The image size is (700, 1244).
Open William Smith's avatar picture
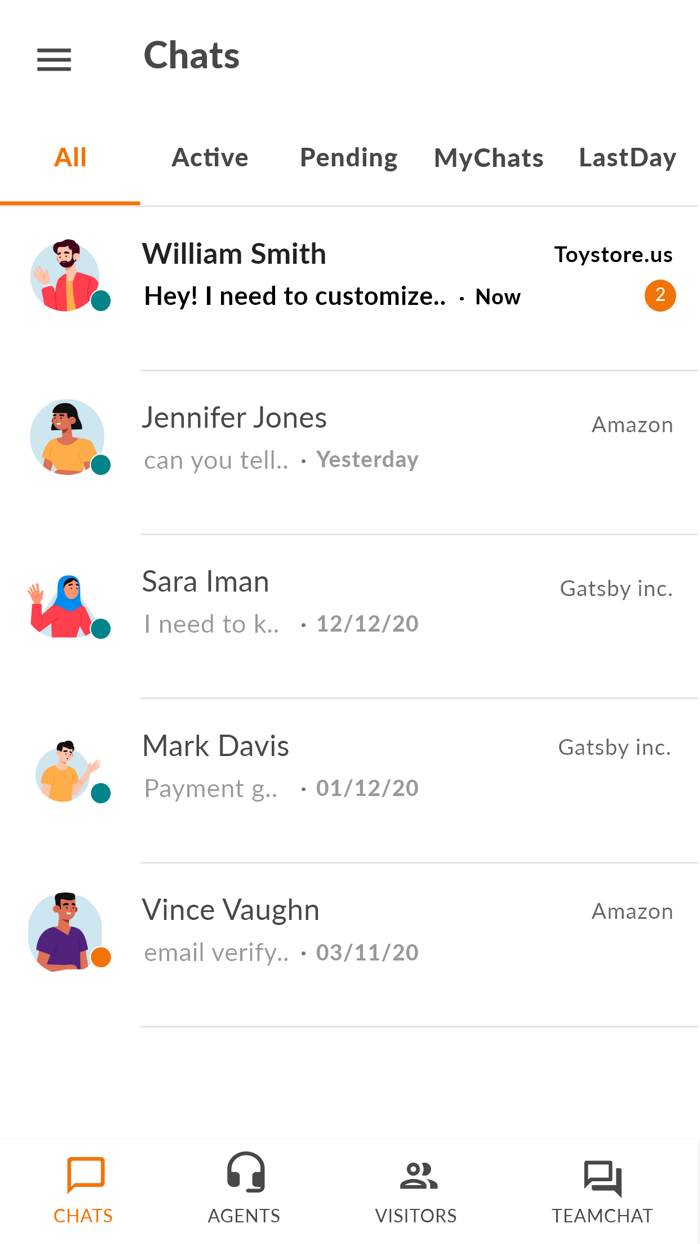[x=68, y=274]
